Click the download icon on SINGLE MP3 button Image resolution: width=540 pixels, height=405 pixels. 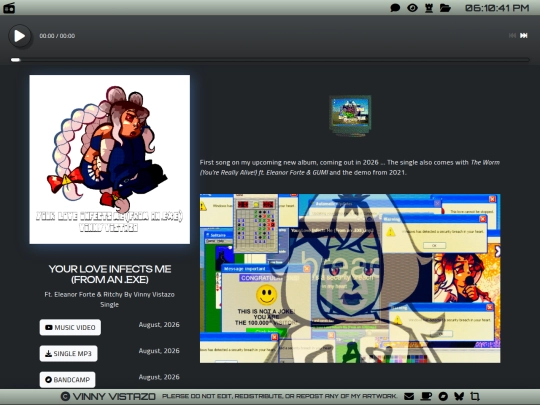(x=49, y=354)
